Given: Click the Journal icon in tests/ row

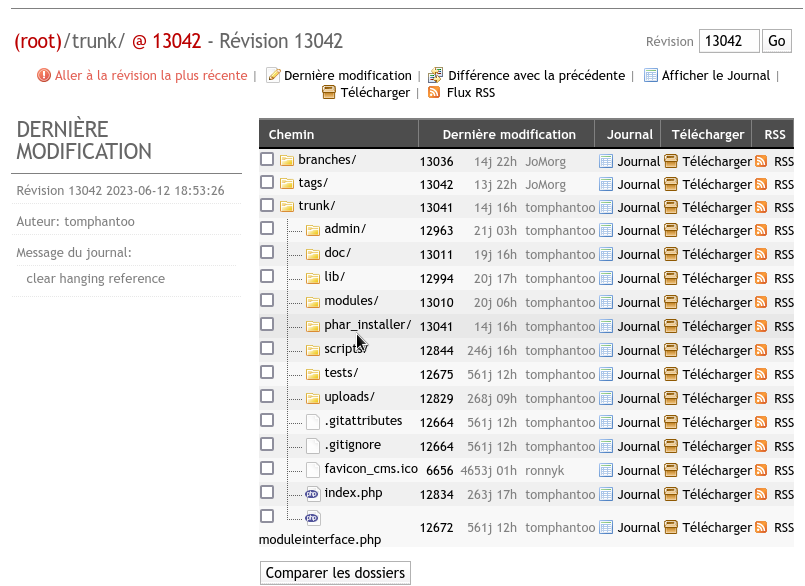Looking at the screenshot, I should pos(606,374).
